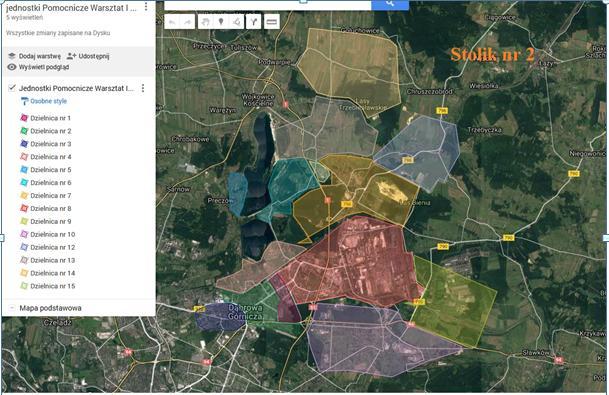Click the lime-green district polygon on map
609x395 pixels.
pos(454,303)
